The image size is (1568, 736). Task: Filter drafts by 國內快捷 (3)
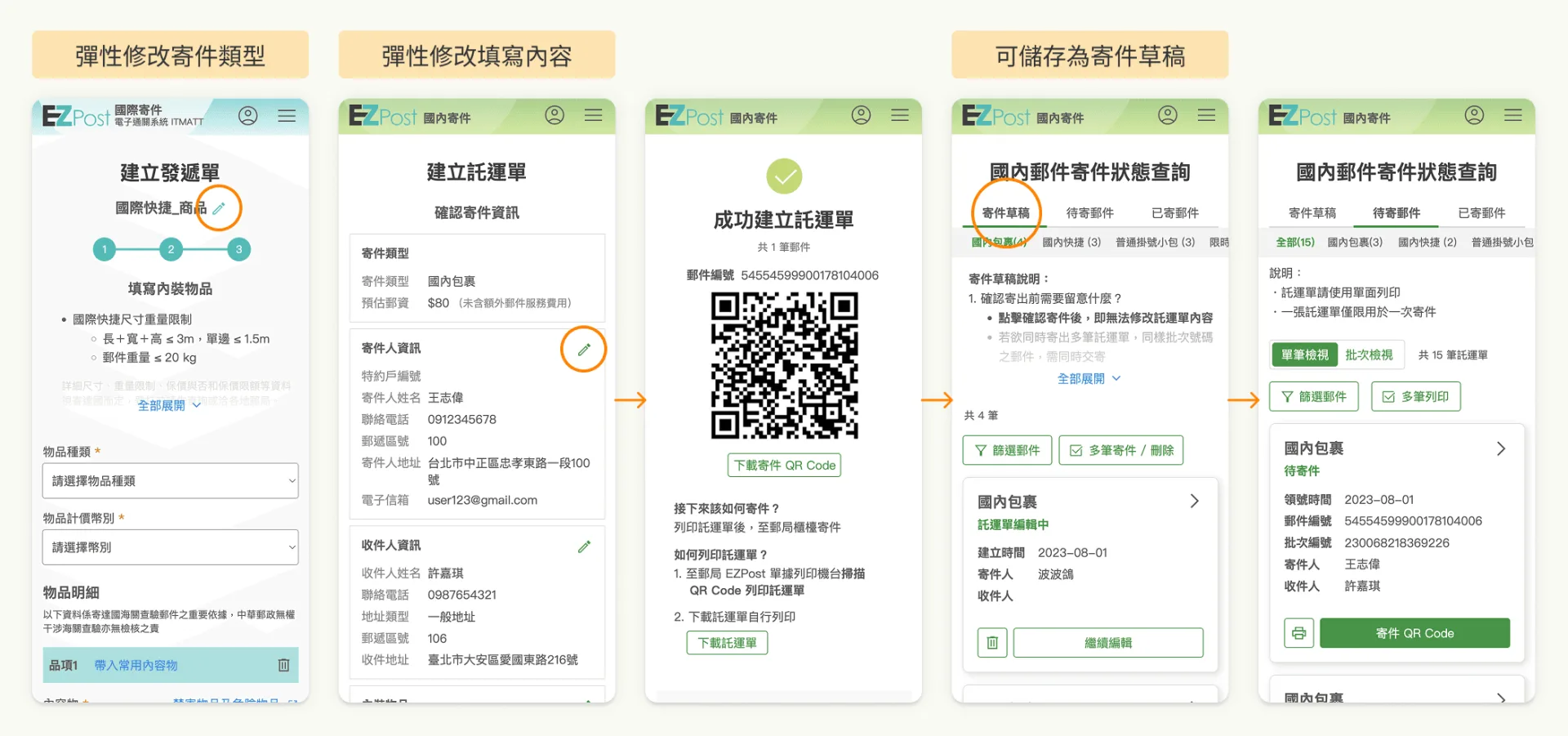pyautogui.click(x=1071, y=243)
